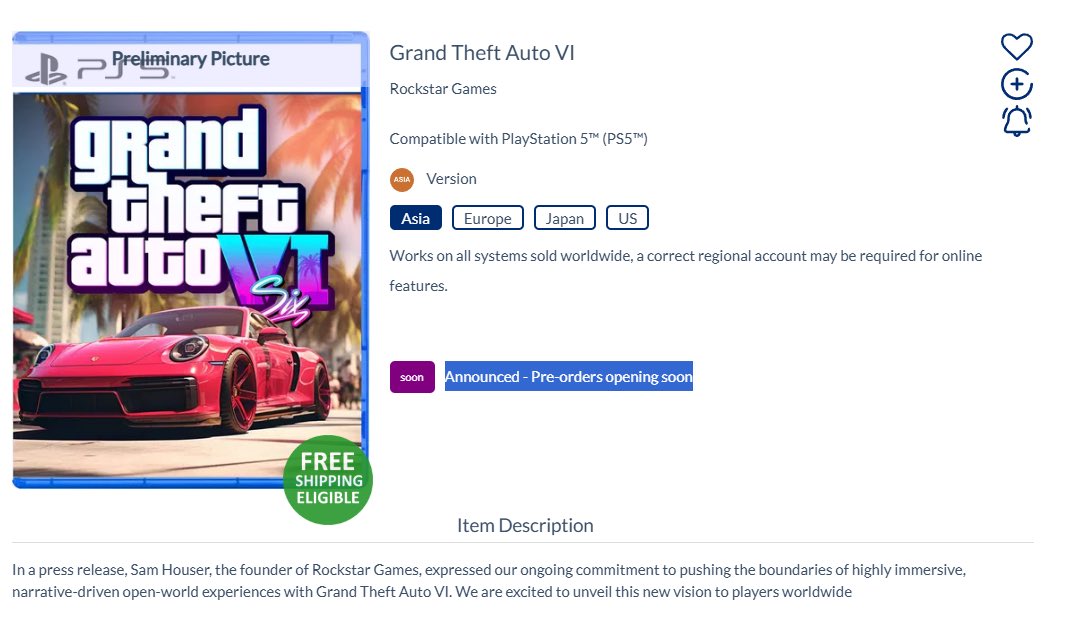Switch to the Europe region version
The width and height of the screenshot is (1073, 622).
(x=487, y=218)
